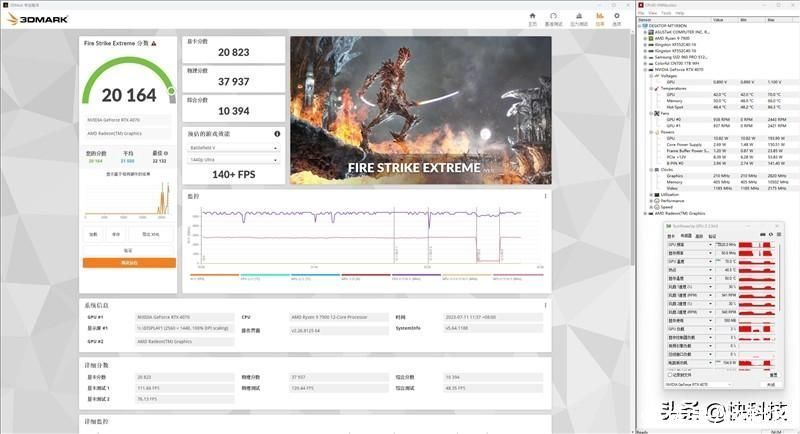Viewport: 800px width, 434px height.
Task: Click the HWMonitor title bar app icon
Action: click(641, 5)
